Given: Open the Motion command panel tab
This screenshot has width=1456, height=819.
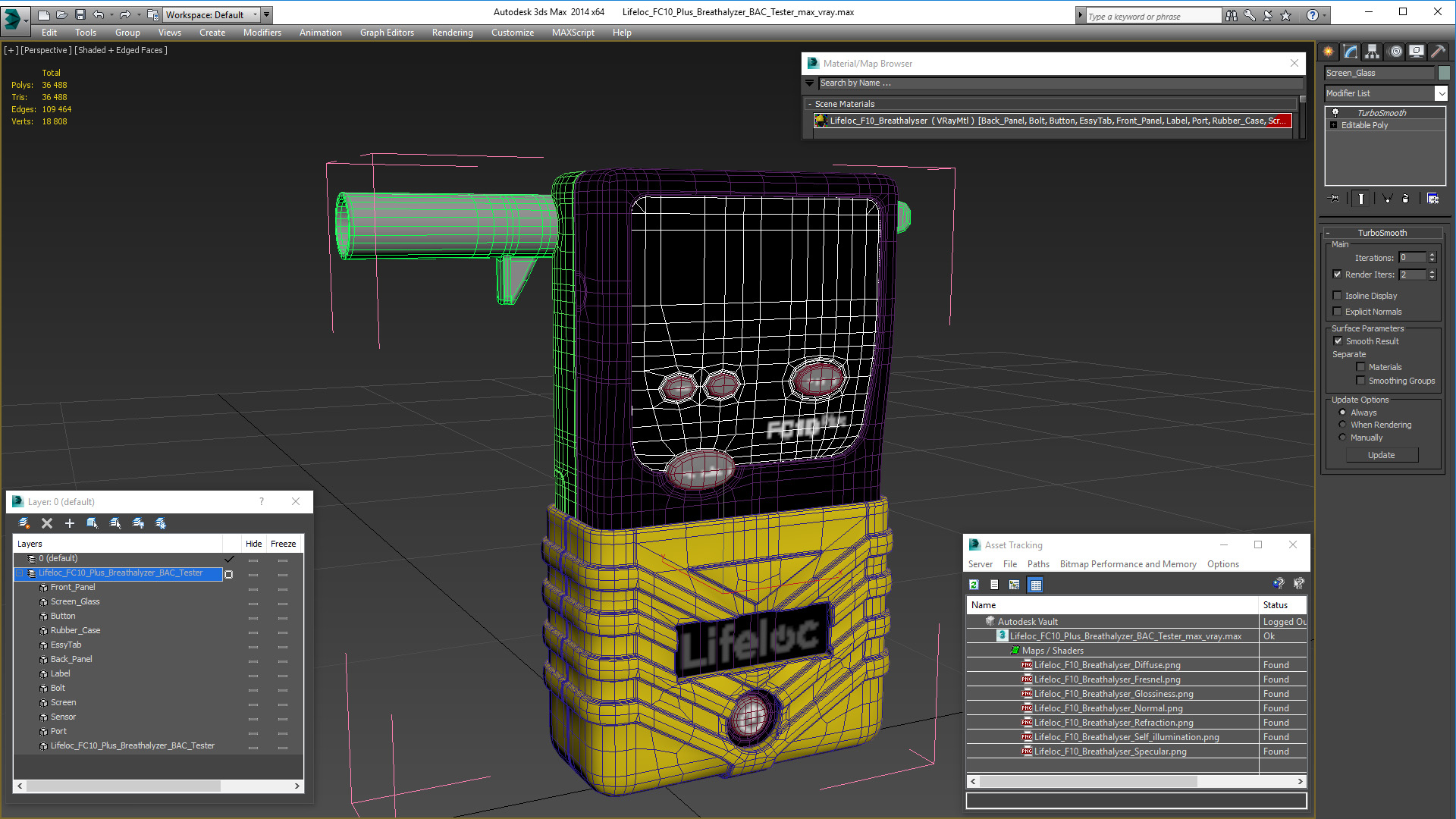Looking at the screenshot, I should 1395,52.
